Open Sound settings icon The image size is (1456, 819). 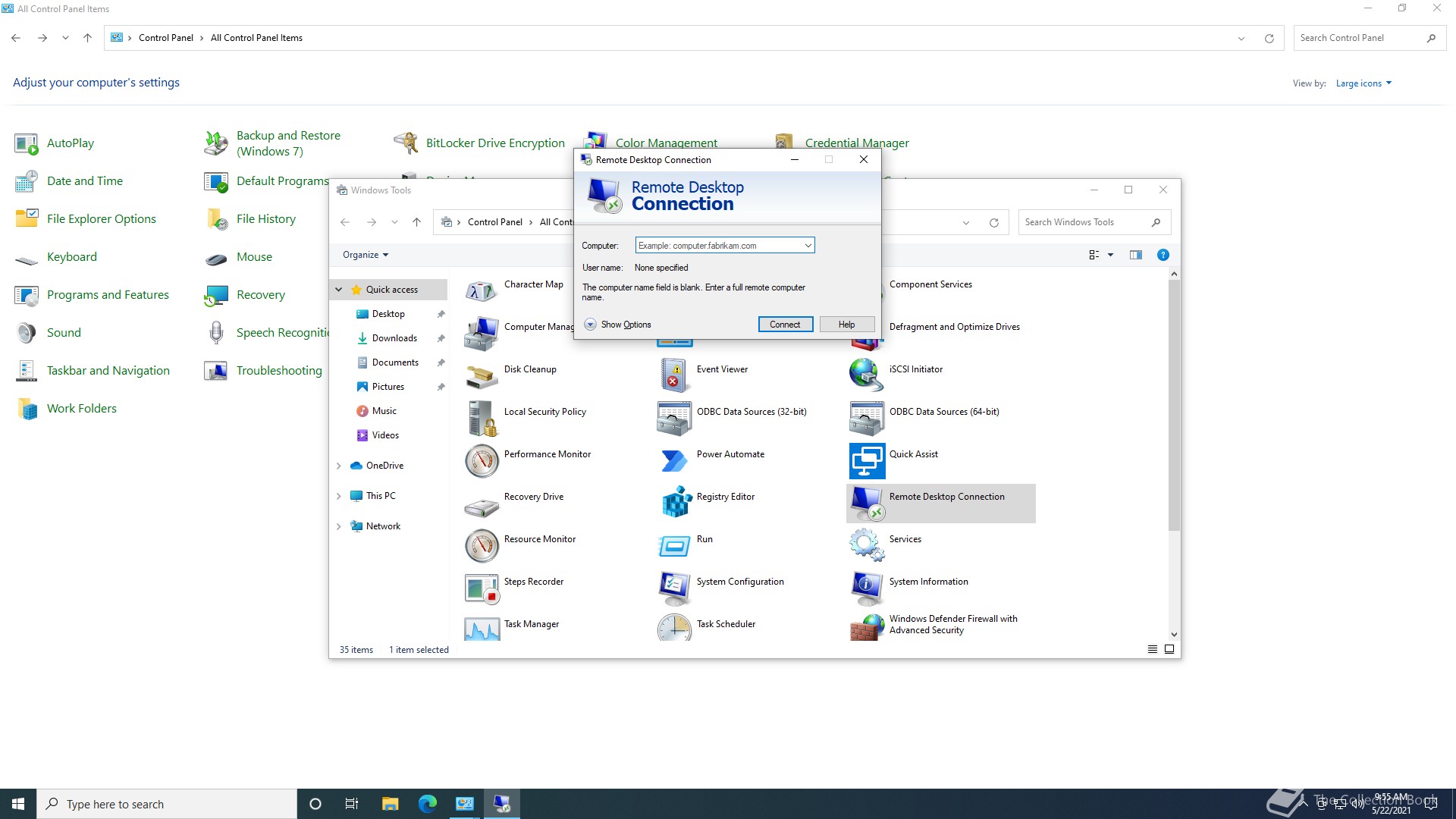point(27,333)
